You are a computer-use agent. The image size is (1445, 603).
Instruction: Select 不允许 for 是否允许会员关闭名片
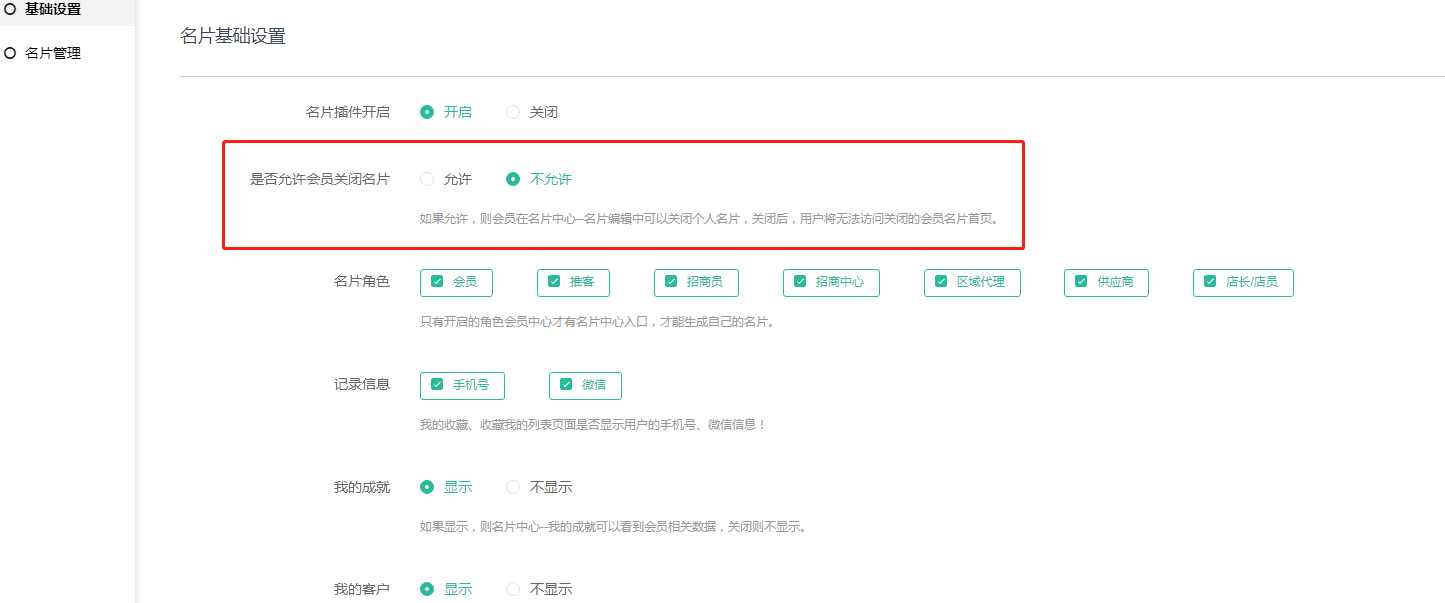point(513,179)
